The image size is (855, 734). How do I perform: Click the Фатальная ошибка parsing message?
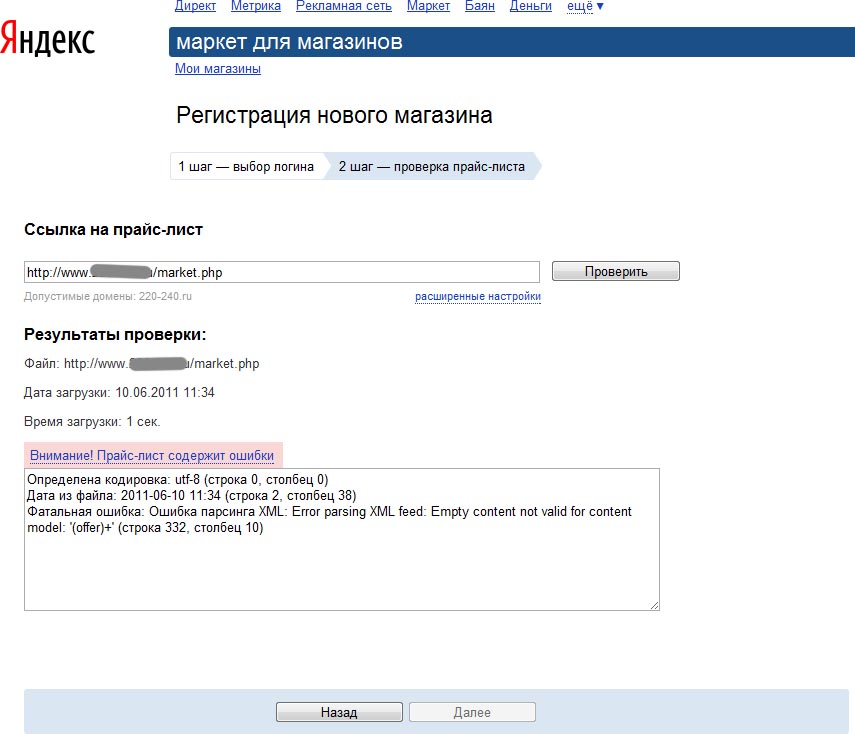(329, 520)
